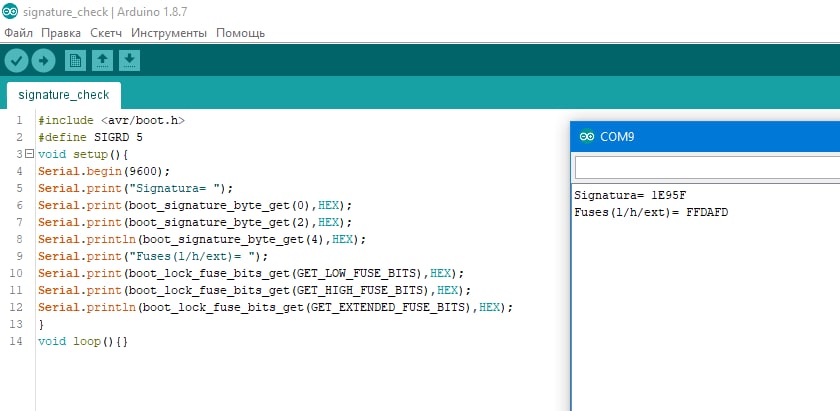
Task: Click the boot_signature_byte_get(2) line
Action: pos(196,222)
